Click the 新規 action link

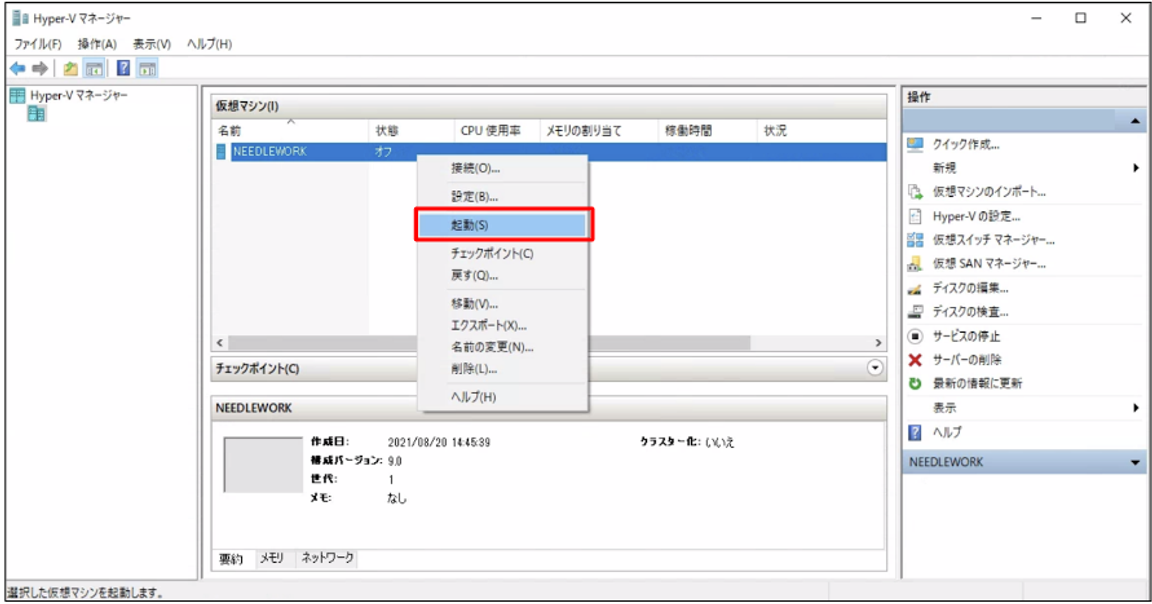coord(945,168)
